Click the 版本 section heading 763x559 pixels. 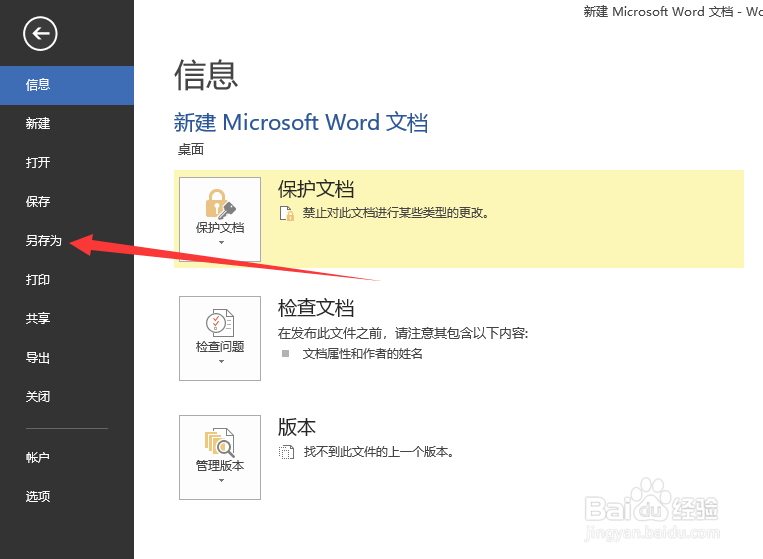[x=297, y=427]
